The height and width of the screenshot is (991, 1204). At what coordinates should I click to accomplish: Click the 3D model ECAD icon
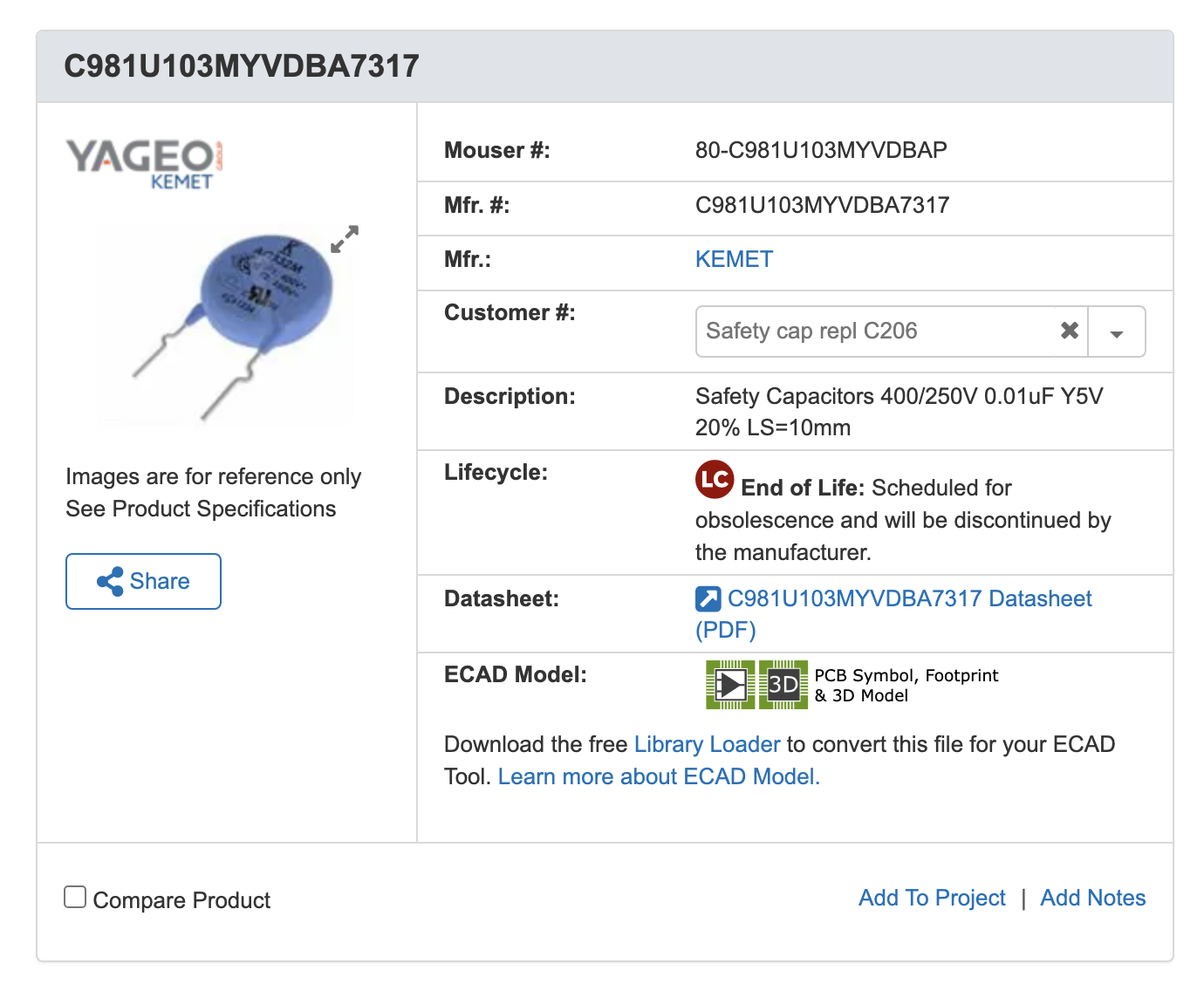pyautogui.click(x=783, y=685)
